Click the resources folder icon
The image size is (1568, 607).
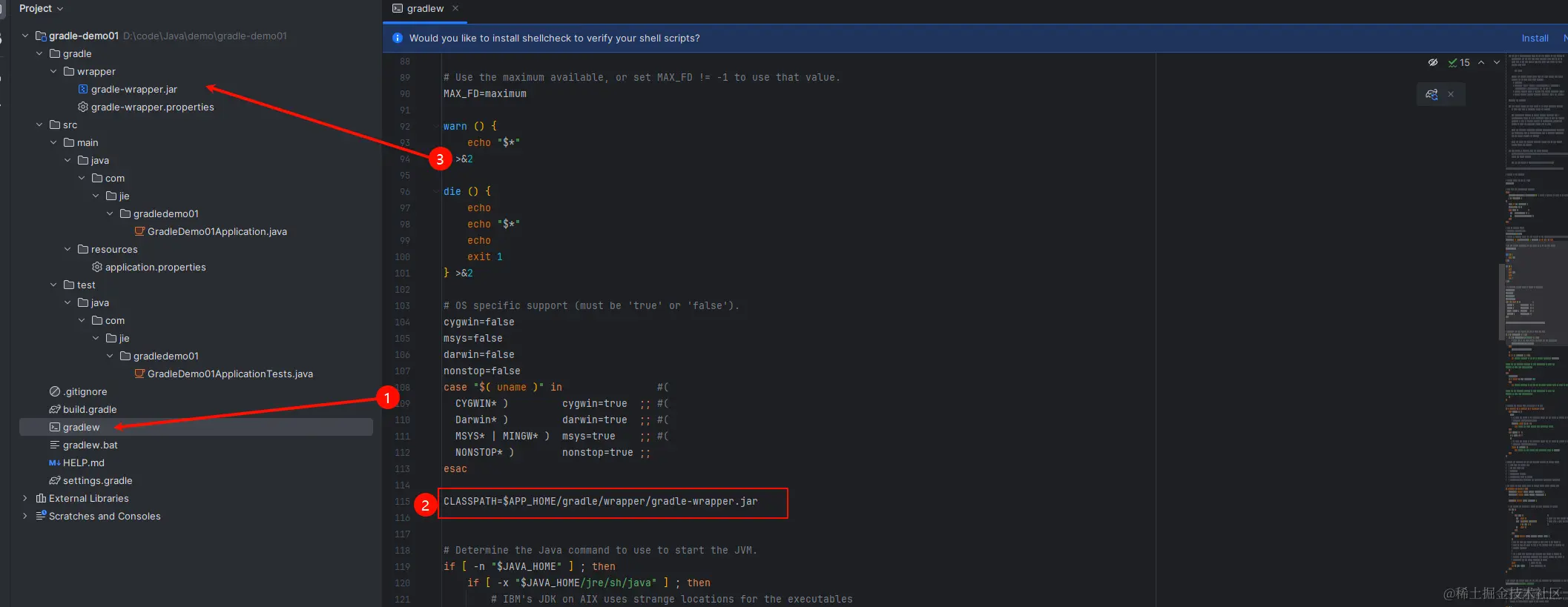pyautogui.click(x=83, y=249)
